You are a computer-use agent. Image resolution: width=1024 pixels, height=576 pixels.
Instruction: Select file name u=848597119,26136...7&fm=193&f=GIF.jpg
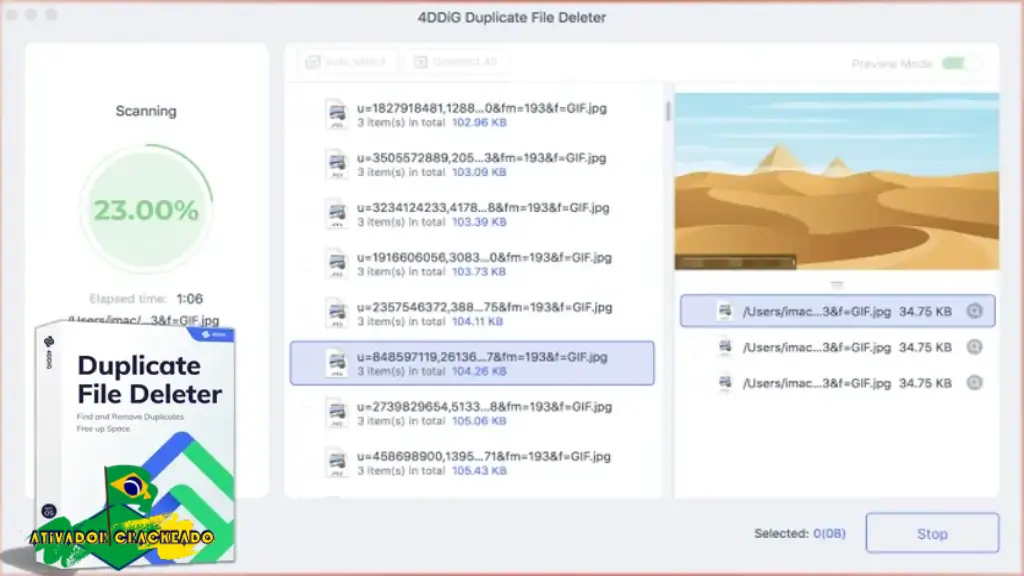pyautogui.click(x=482, y=357)
